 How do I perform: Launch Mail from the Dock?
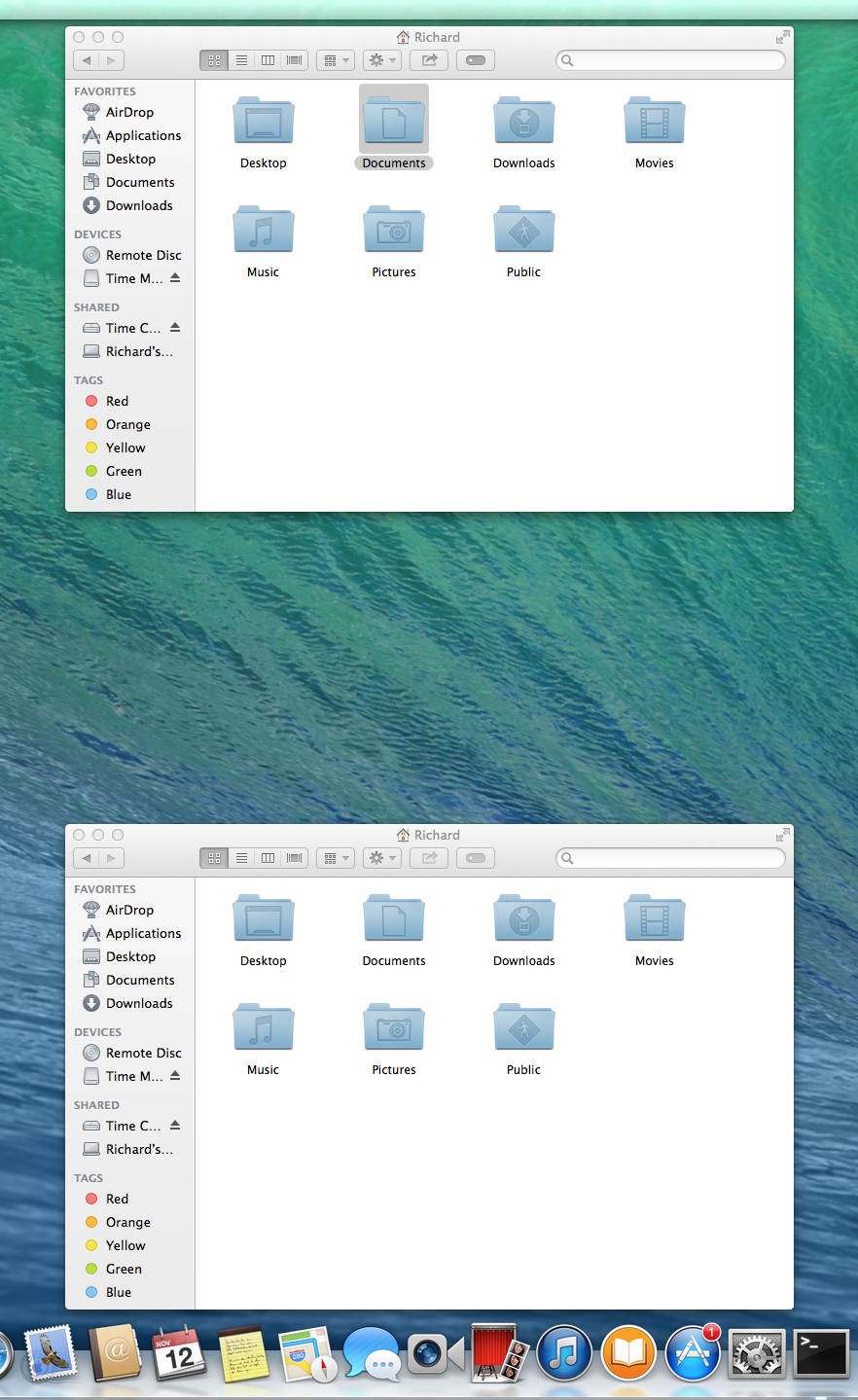pyautogui.click(x=51, y=1353)
